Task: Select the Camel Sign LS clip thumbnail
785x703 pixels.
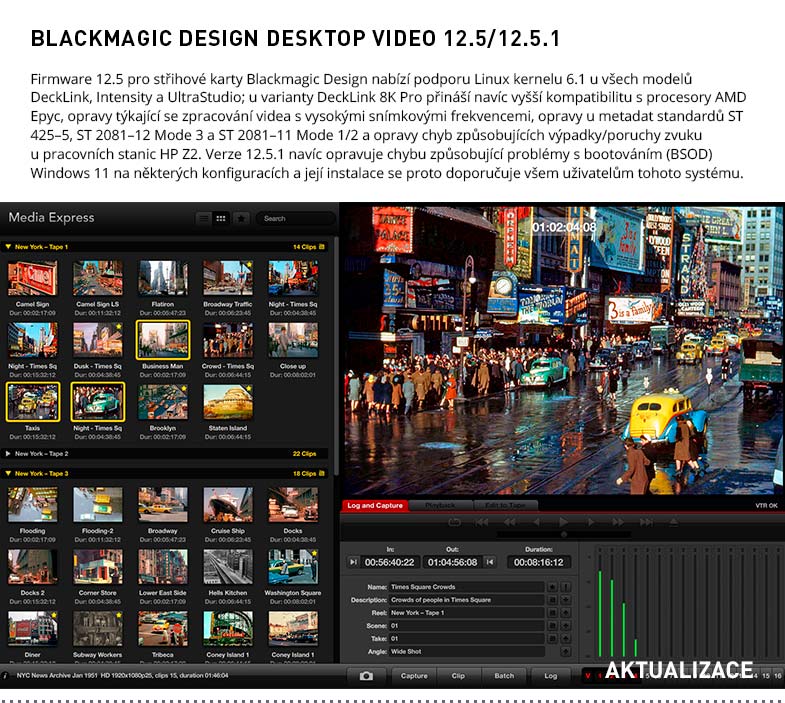Action: [x=98, y=278]
